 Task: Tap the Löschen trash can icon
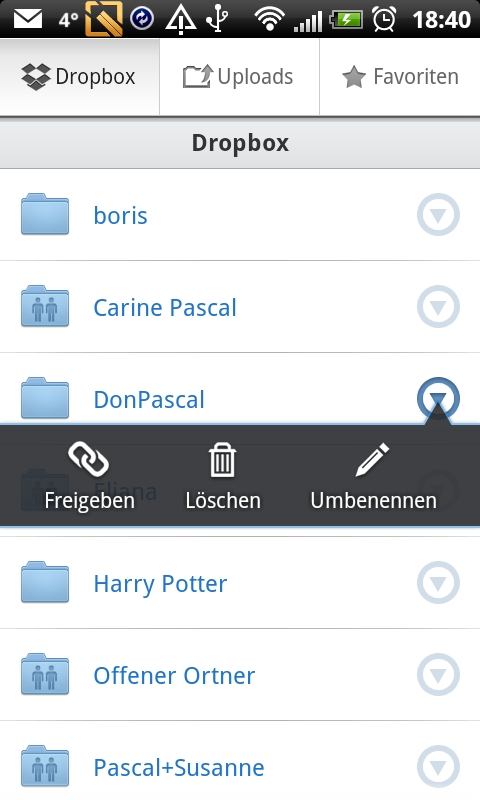pyautogui.click(x=222, y=459)
